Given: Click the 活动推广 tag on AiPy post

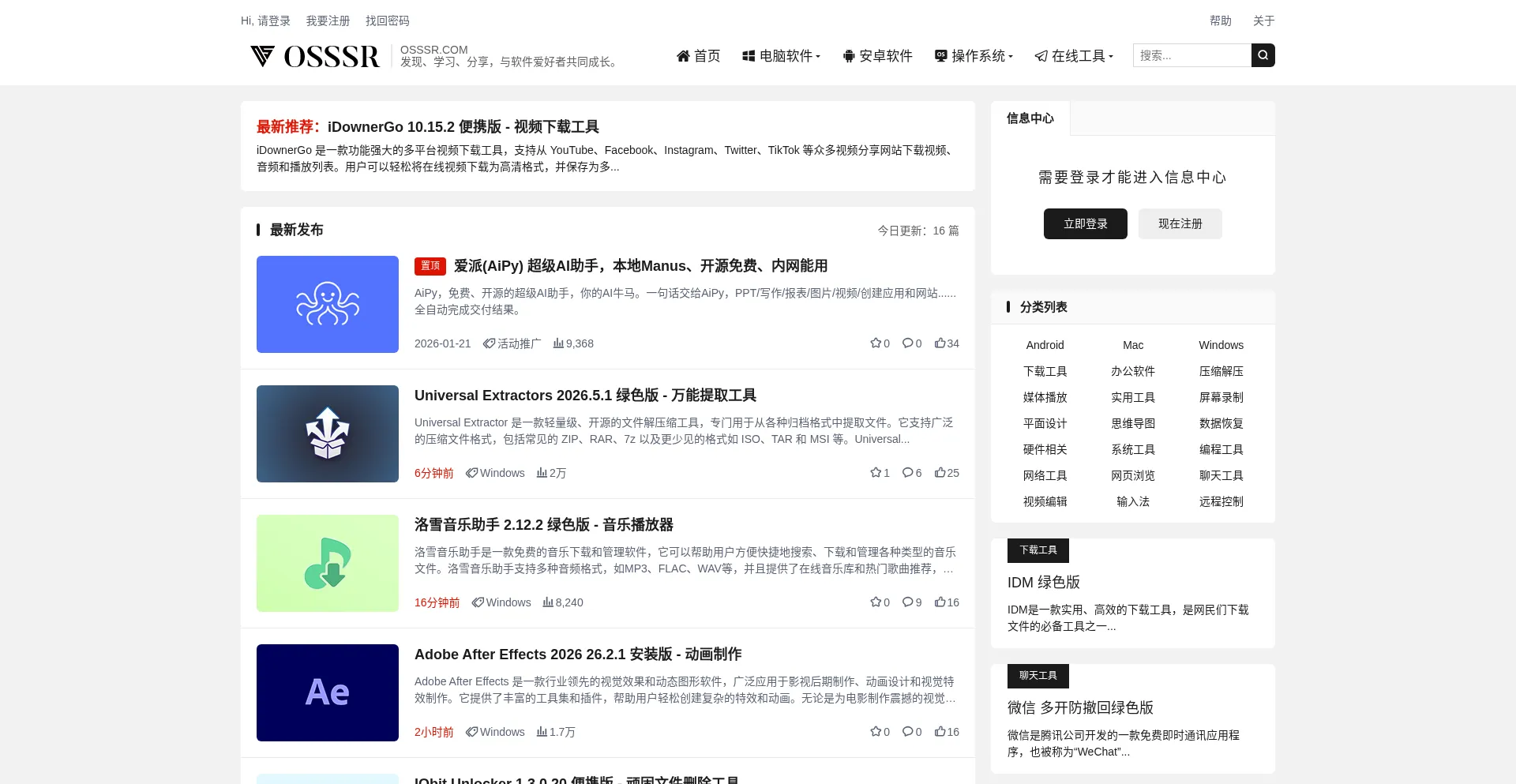Looking at the screenshot, I should tap(512, 343).
